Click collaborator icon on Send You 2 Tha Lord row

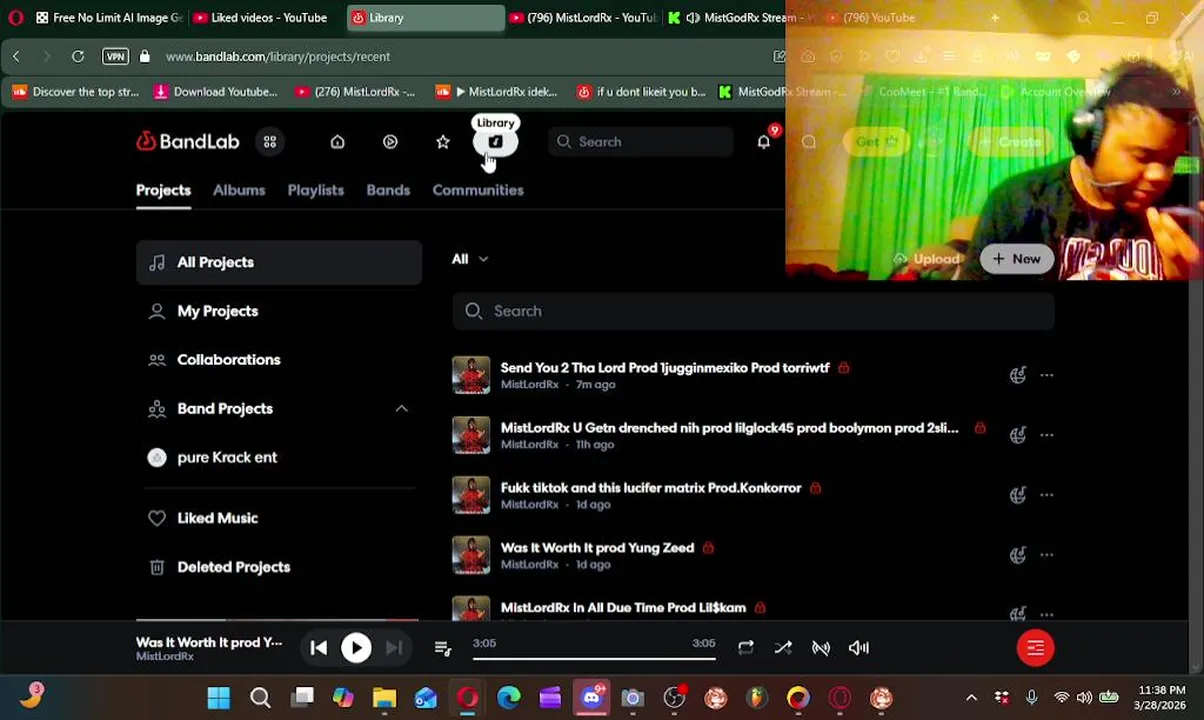click(1018, 375)
